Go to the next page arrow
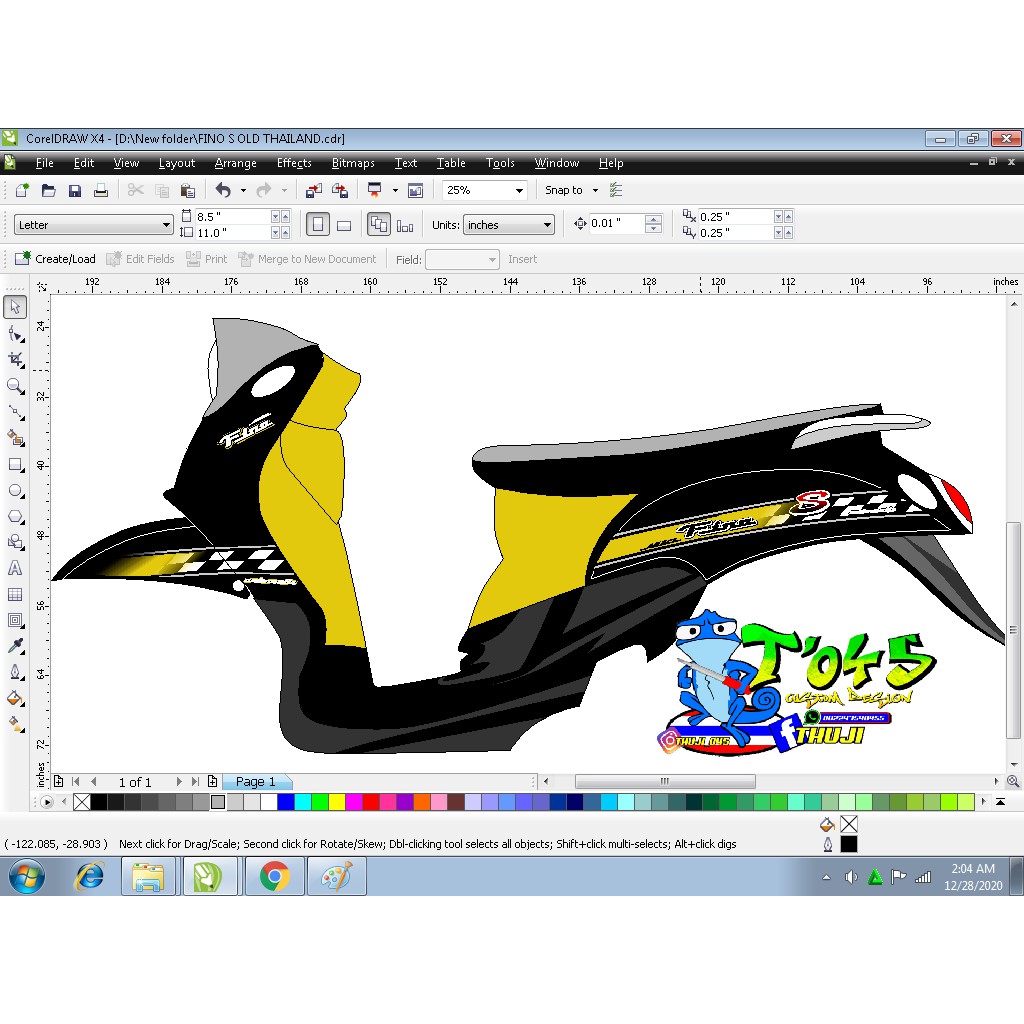Viewport: 1024px width, 1024px height. (x=178, y=781)
